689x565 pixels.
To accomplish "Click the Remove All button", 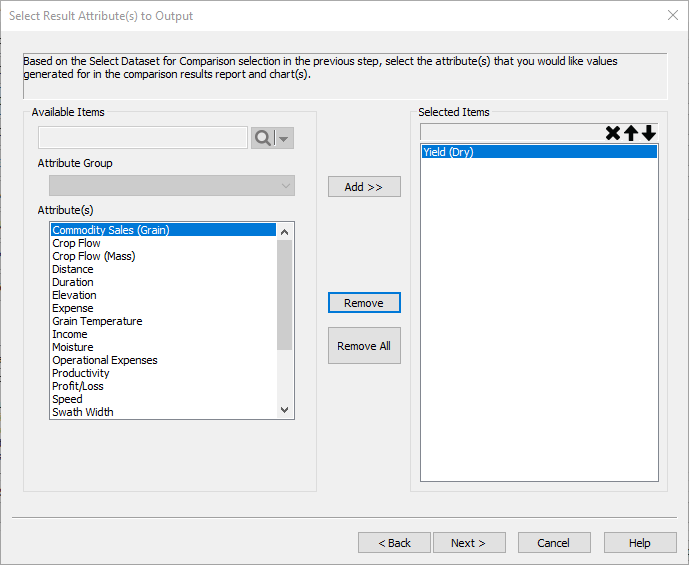I will point(364,346).
